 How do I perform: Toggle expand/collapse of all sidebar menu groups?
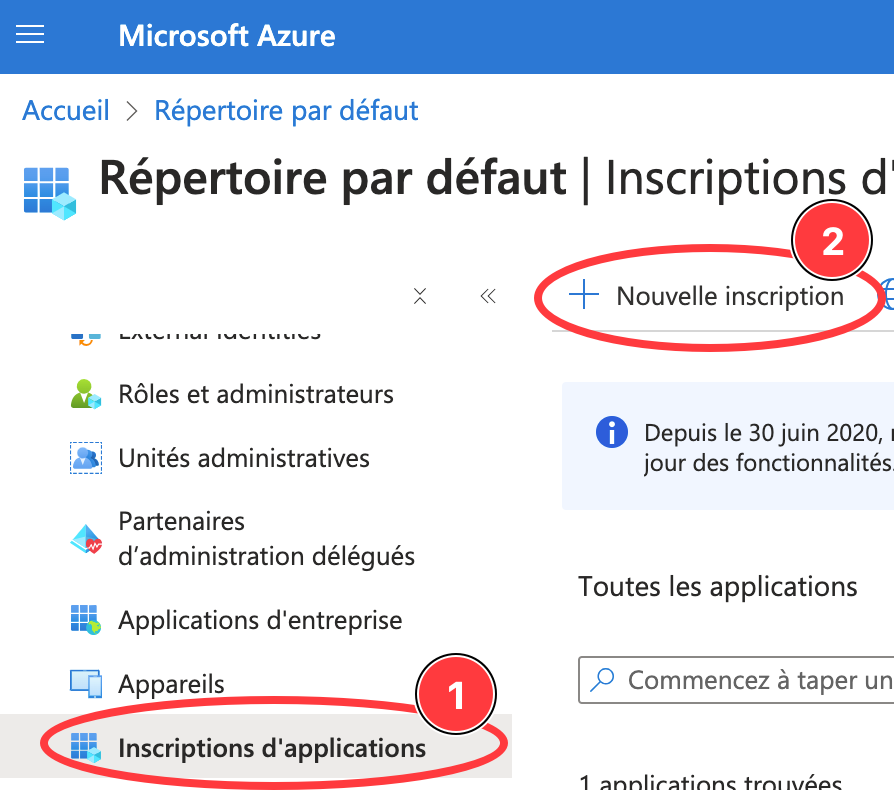pos(420,296)
